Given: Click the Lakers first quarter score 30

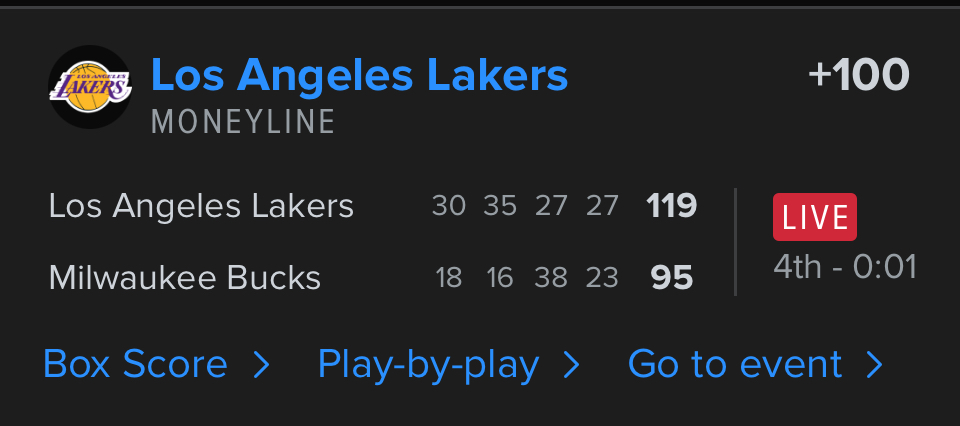Looking at the screenshot, I should [x=449, y=206].
